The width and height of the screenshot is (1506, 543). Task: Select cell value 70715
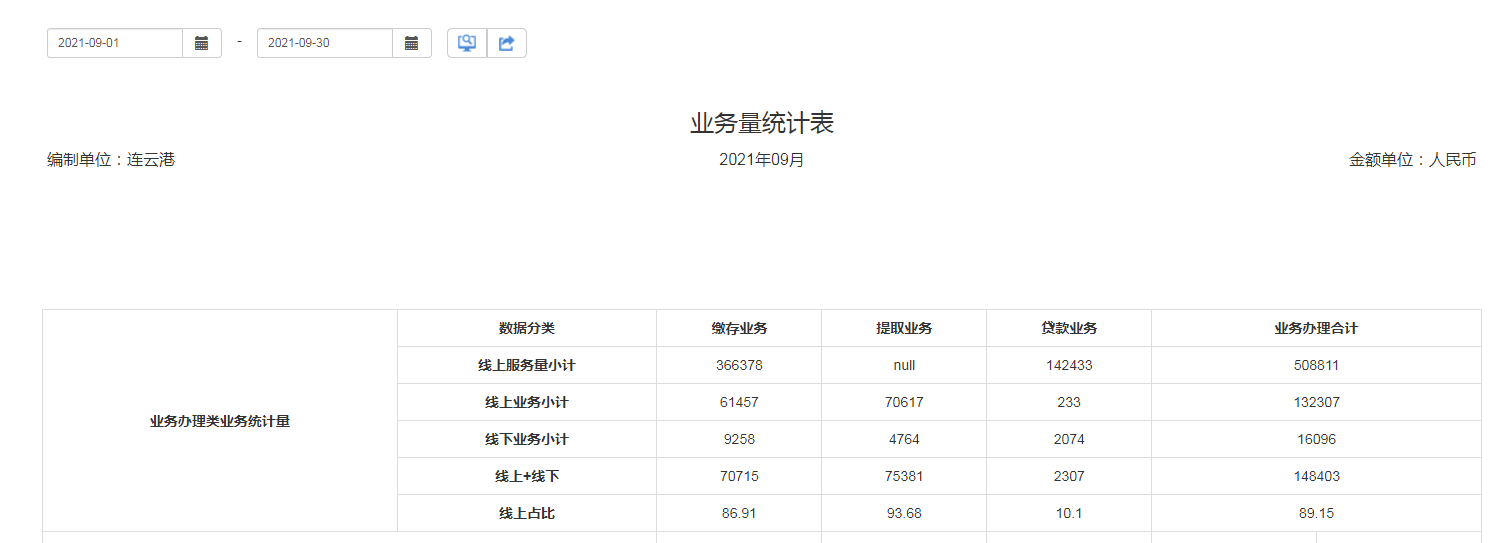tap(739, 476)
